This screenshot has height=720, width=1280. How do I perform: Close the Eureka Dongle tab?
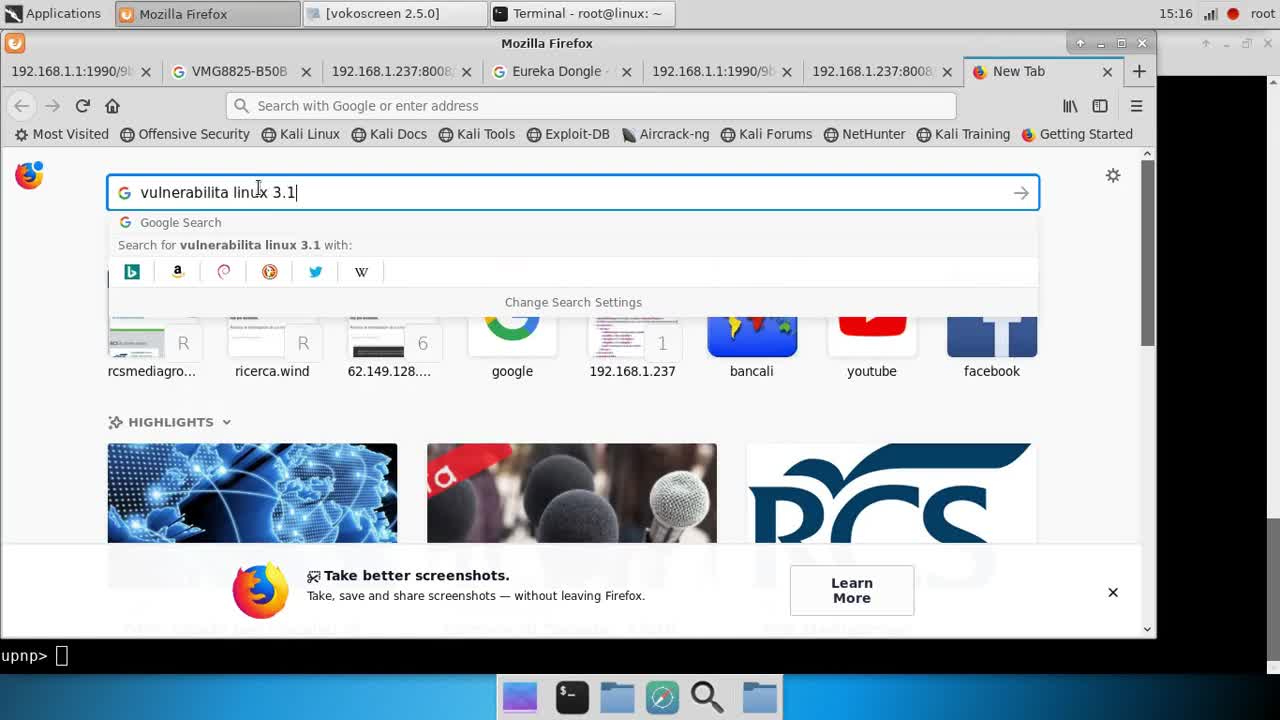(626, 72)
